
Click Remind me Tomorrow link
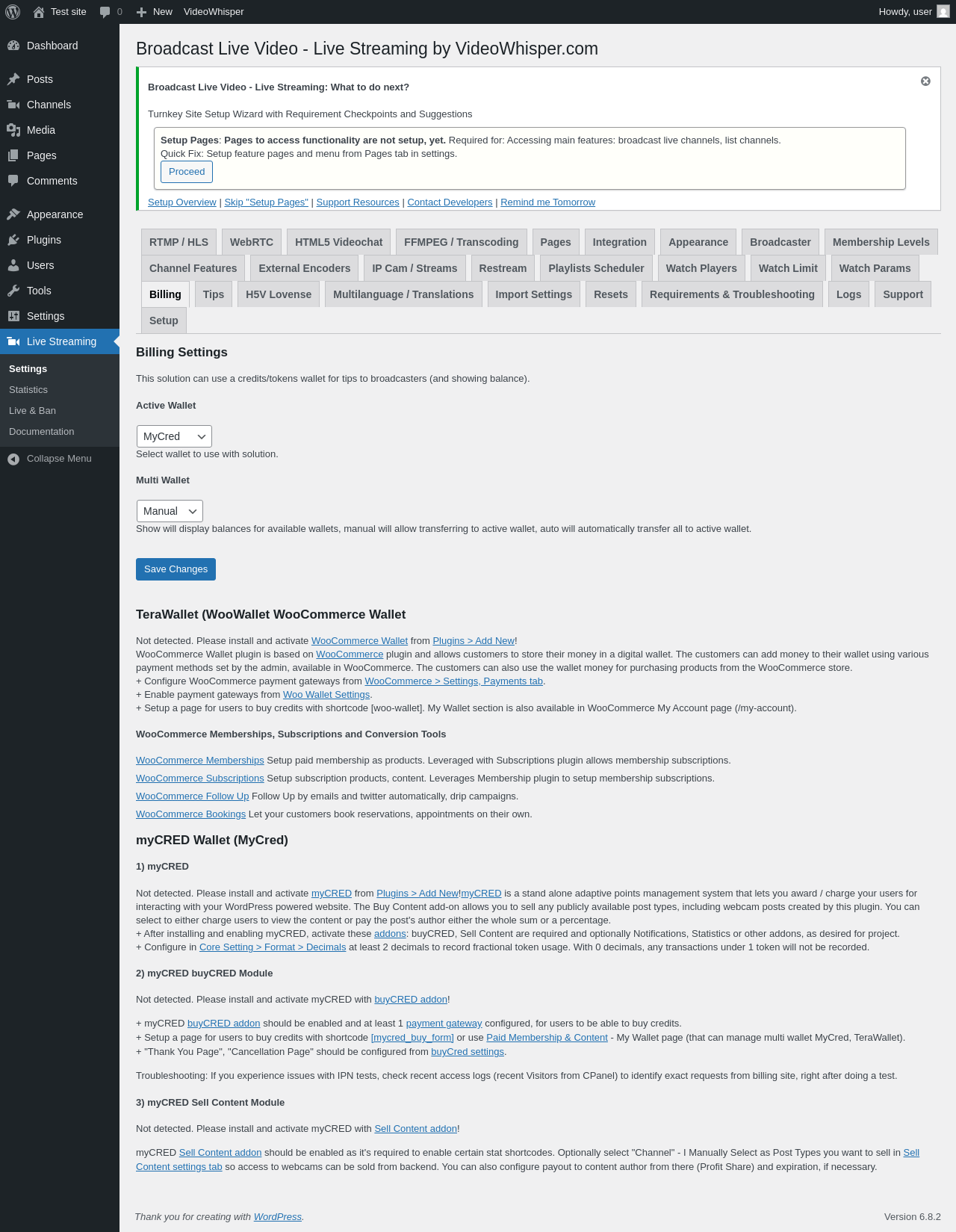click(x=548, y=202)
